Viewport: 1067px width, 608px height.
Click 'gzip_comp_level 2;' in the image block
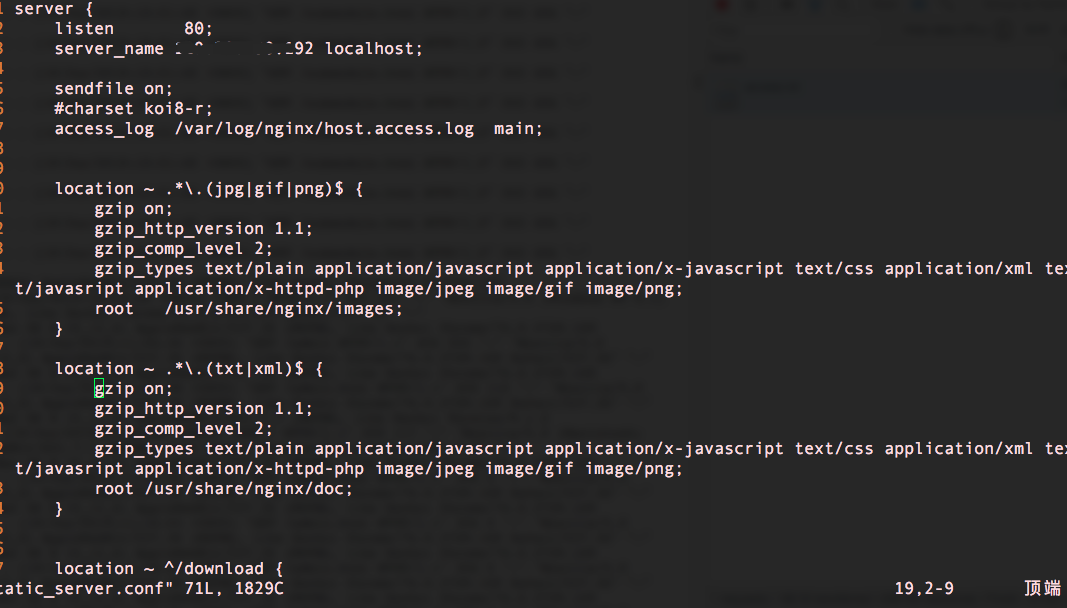click(x=183, y=249)
